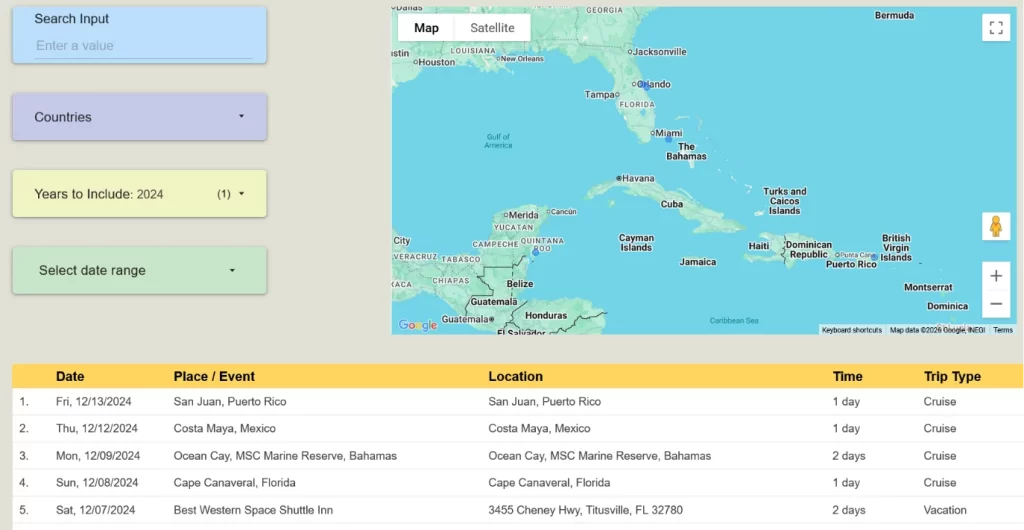
Task: Click the 3455 Cheney Hwy address cell
Action: click(x=586, y=510)
